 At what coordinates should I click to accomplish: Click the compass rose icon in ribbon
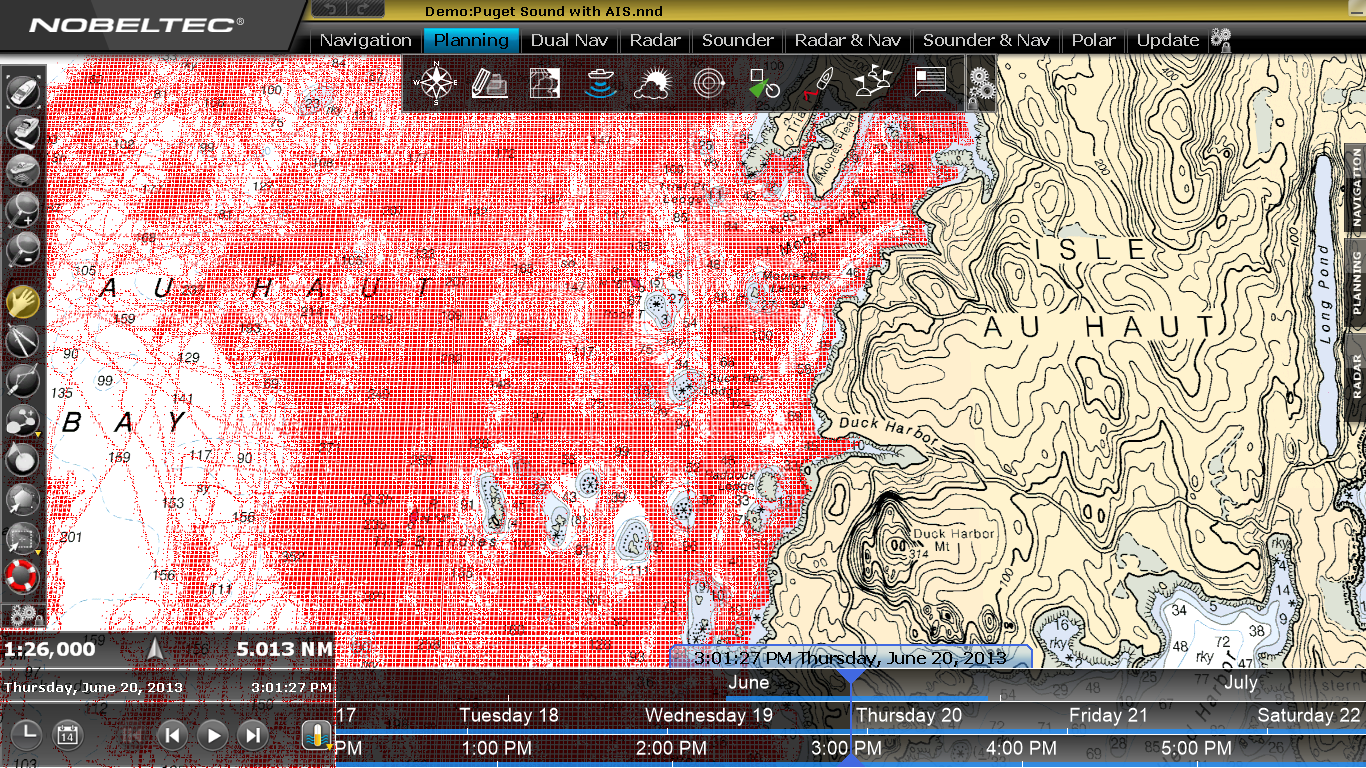(436, 83)
